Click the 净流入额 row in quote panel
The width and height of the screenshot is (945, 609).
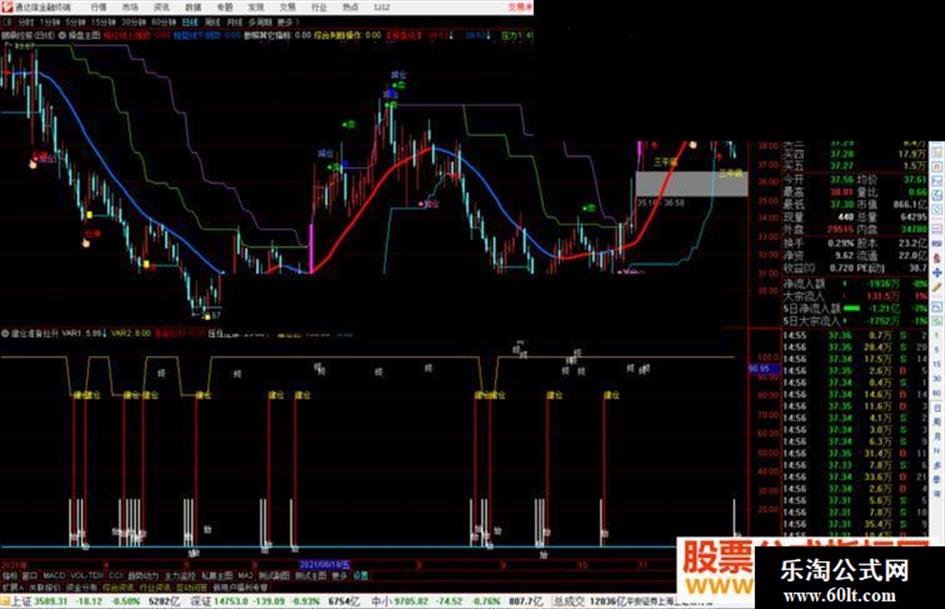(855, 283)
